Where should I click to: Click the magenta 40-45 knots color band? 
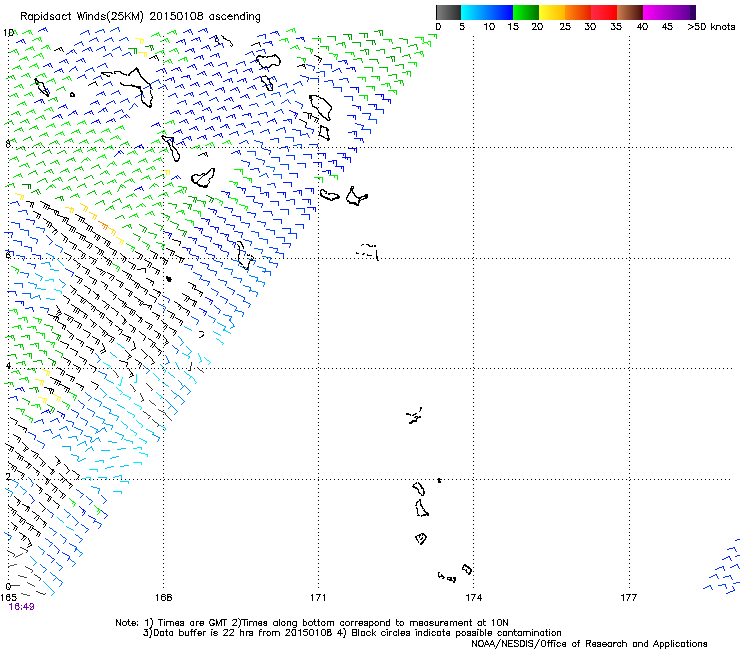(656, 12)
